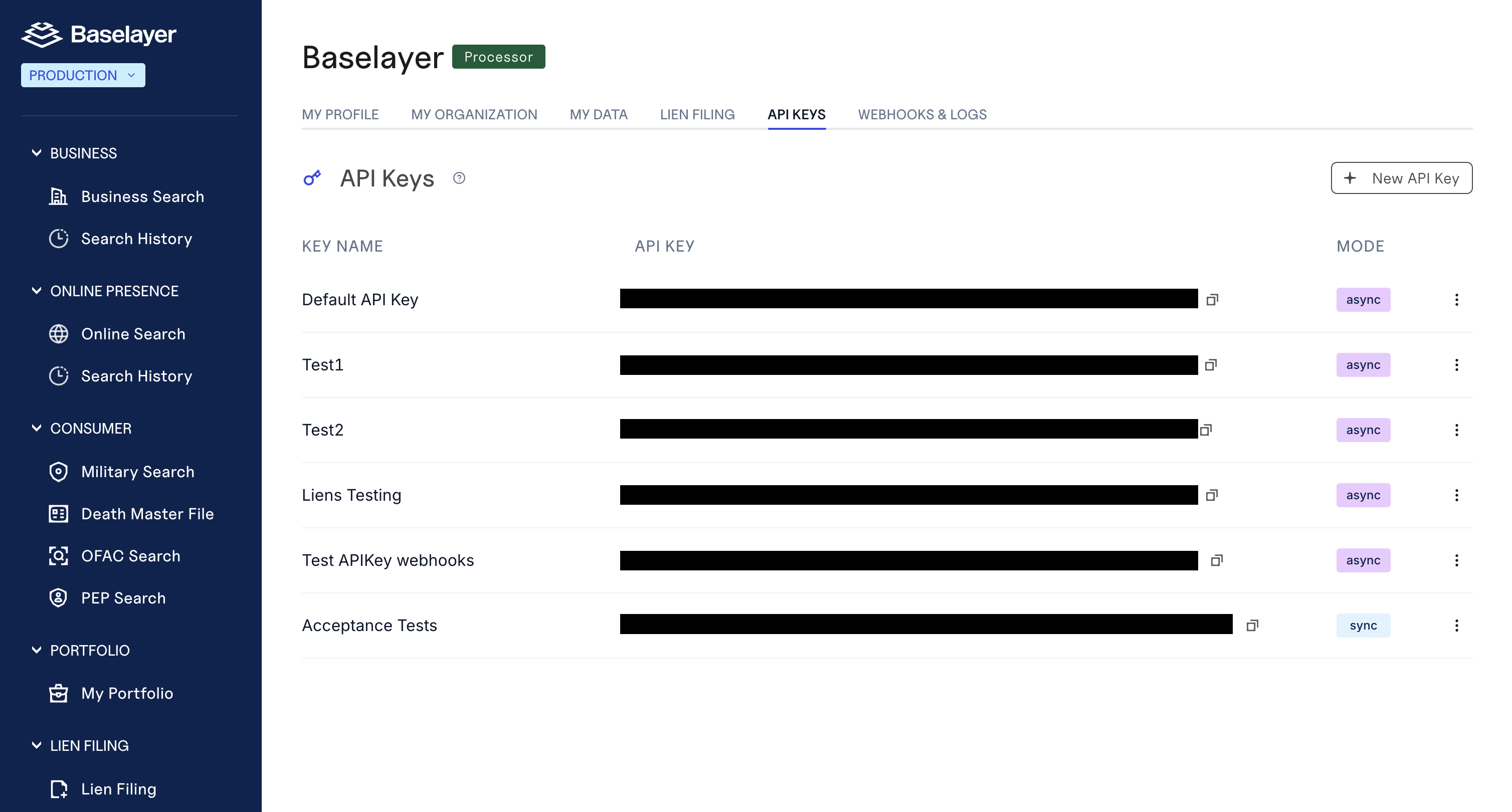Copy the Acceptance Tests API key
The image size is (1512, 812).
coord(1252,626)
